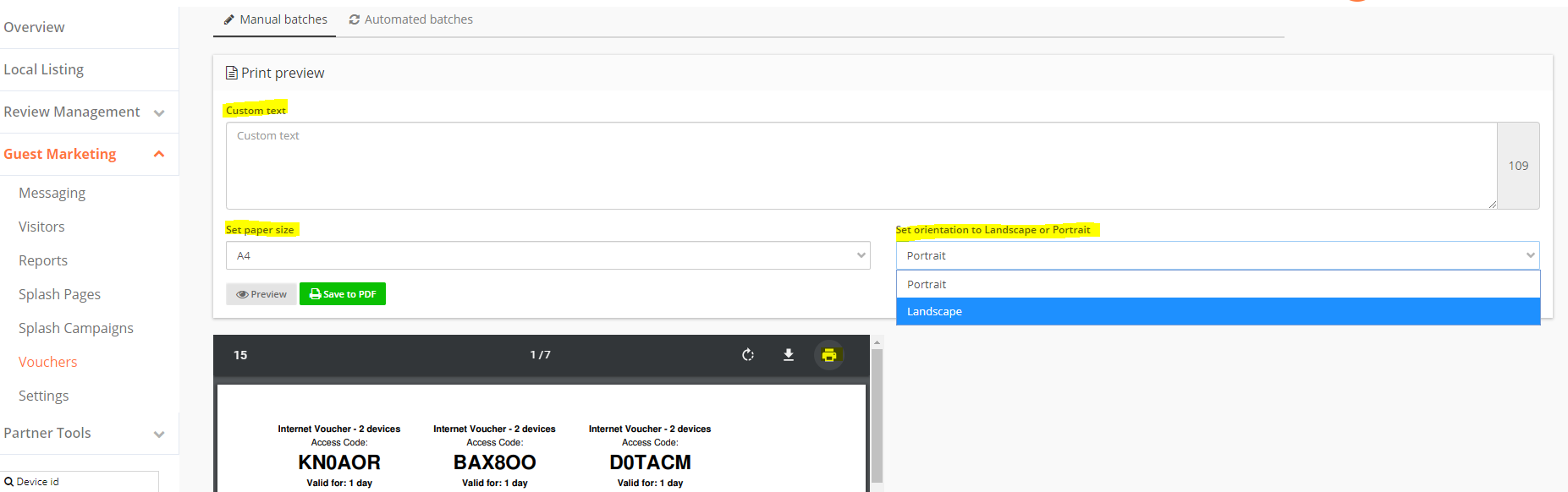The width and height of the screenshot is (1568, 492).
Task: Click the Print preview document icon
Action: click(x=231, y=74)
